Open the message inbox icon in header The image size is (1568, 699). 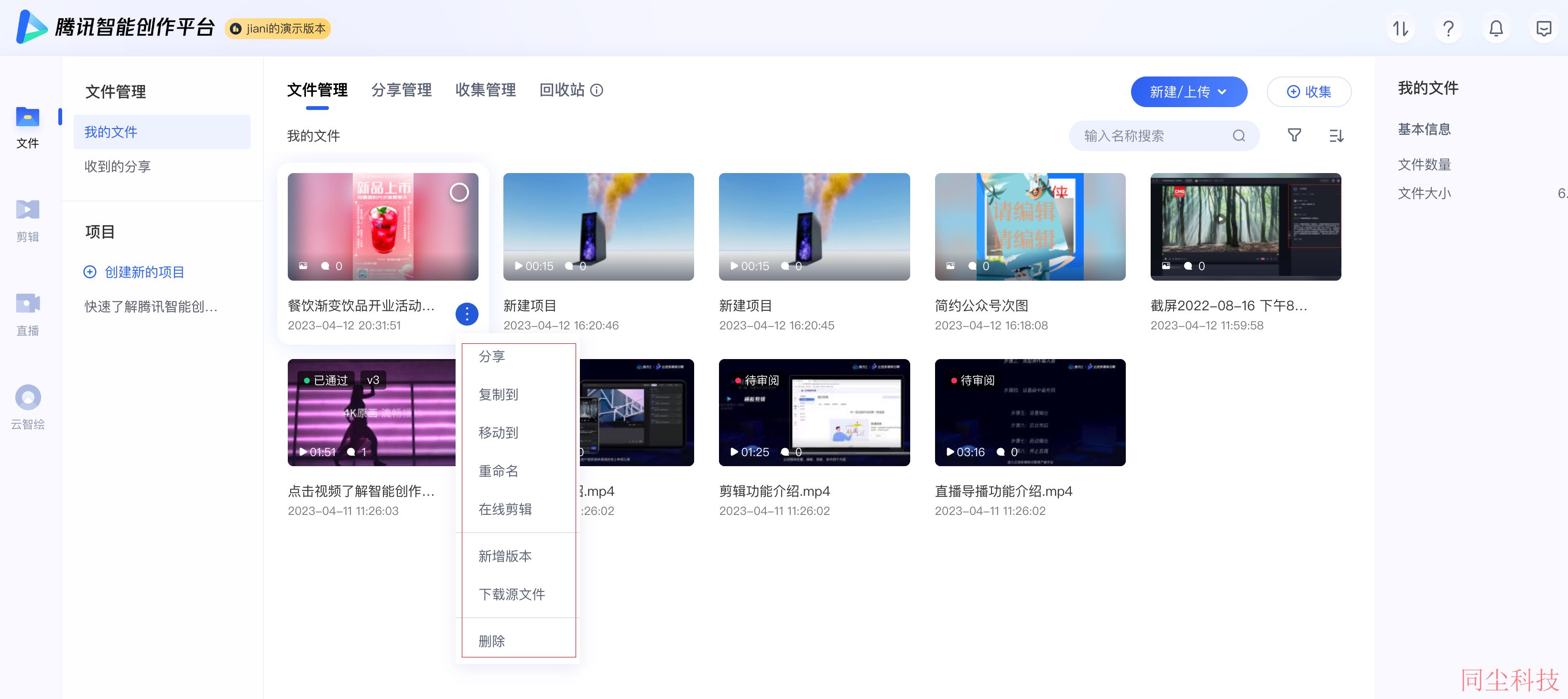click(1544, 29)
